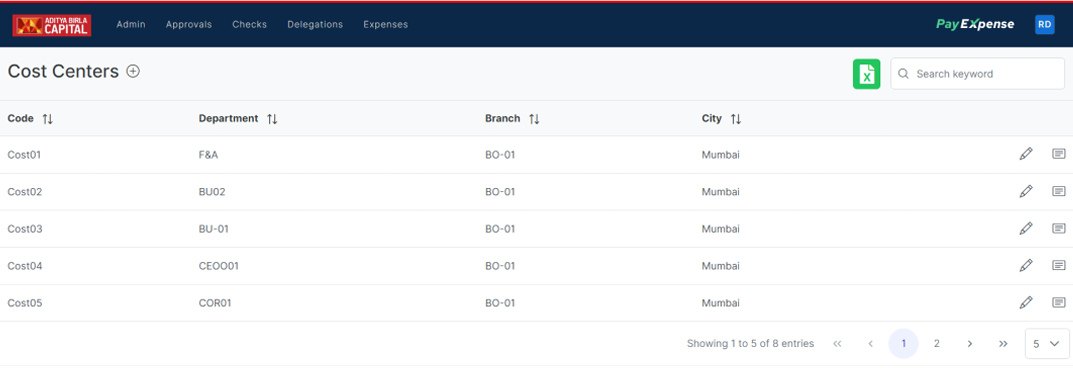The width and height of the screenshot is (1073, 375).
Task: Edit the Cost03 cost center
Action: [1025, 228]
